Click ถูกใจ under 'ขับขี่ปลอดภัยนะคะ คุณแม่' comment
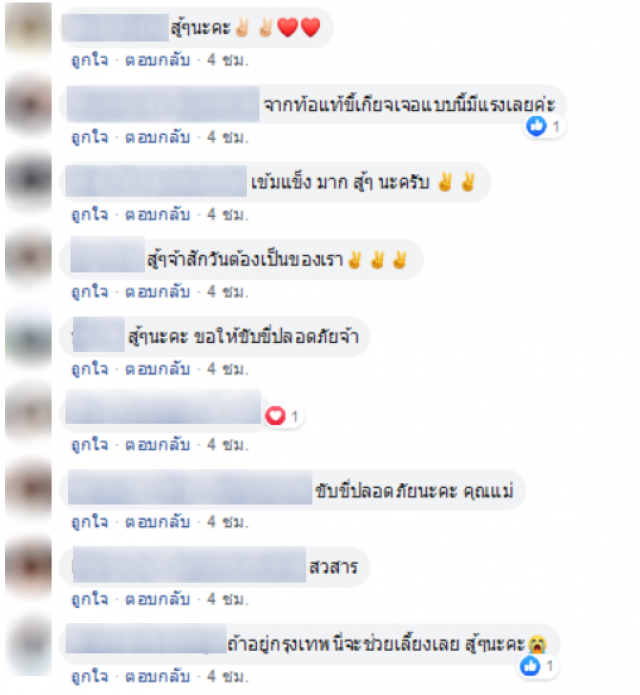 tap(90, 521)
